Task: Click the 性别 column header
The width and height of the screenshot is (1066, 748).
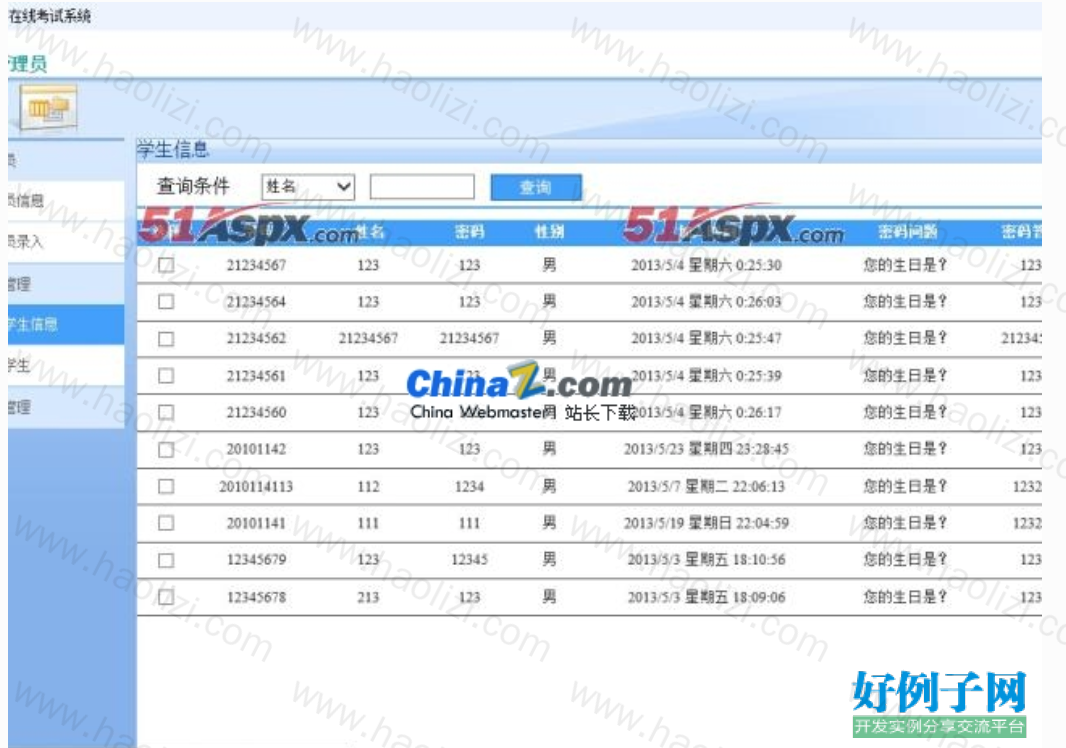Action: pyautogui.click(x=549, y=232)
